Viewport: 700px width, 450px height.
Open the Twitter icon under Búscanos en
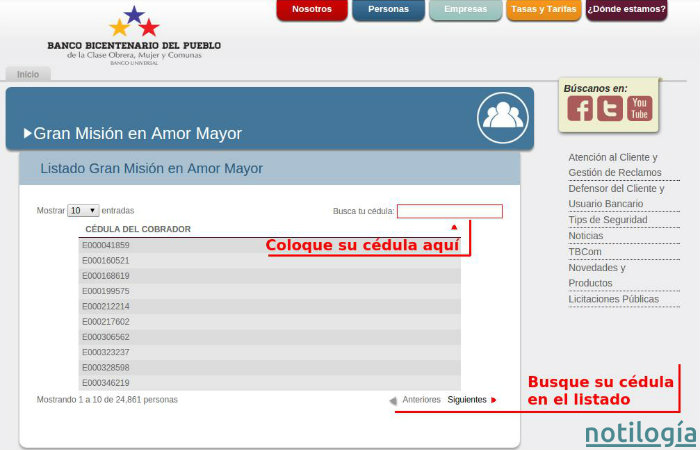[610, 108]
